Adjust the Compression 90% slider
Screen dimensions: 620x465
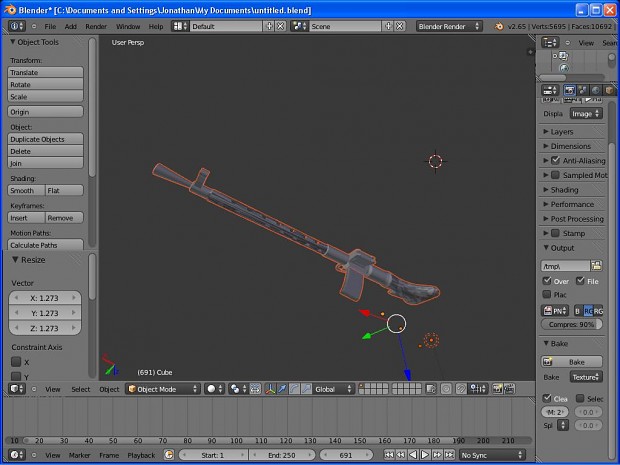[572, 324]
